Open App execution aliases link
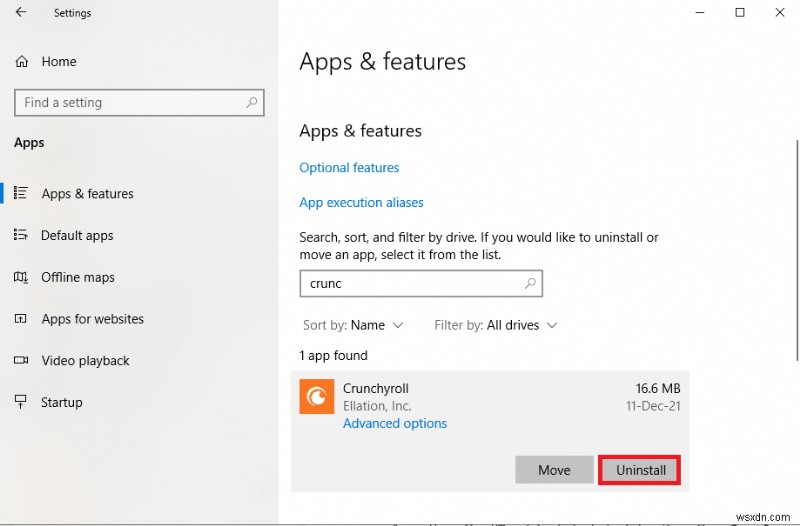Image resolution: width=800 pixels, height=526 pixels. tap(361, 203)
